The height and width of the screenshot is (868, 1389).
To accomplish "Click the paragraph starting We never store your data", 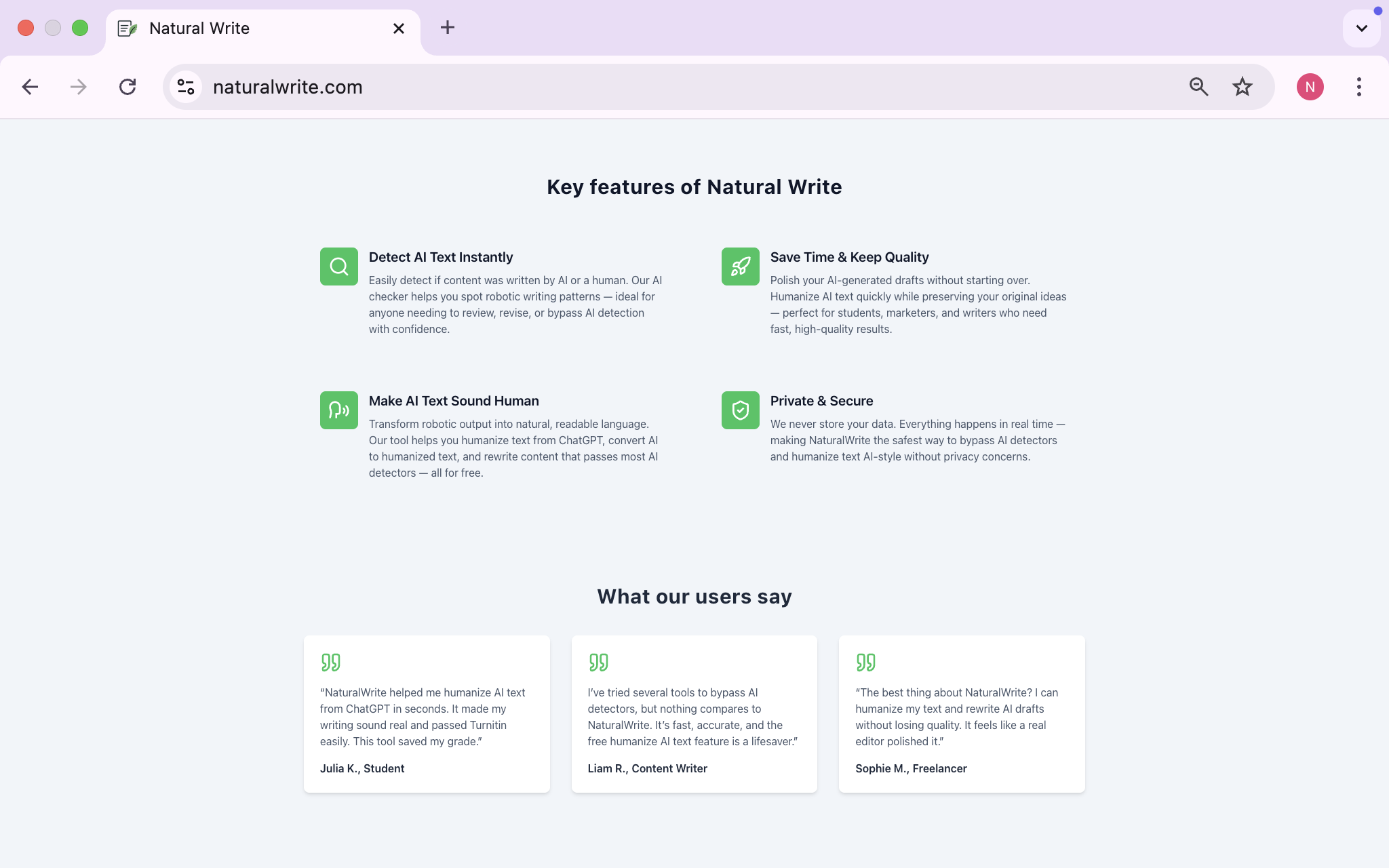I will [918, 440].
